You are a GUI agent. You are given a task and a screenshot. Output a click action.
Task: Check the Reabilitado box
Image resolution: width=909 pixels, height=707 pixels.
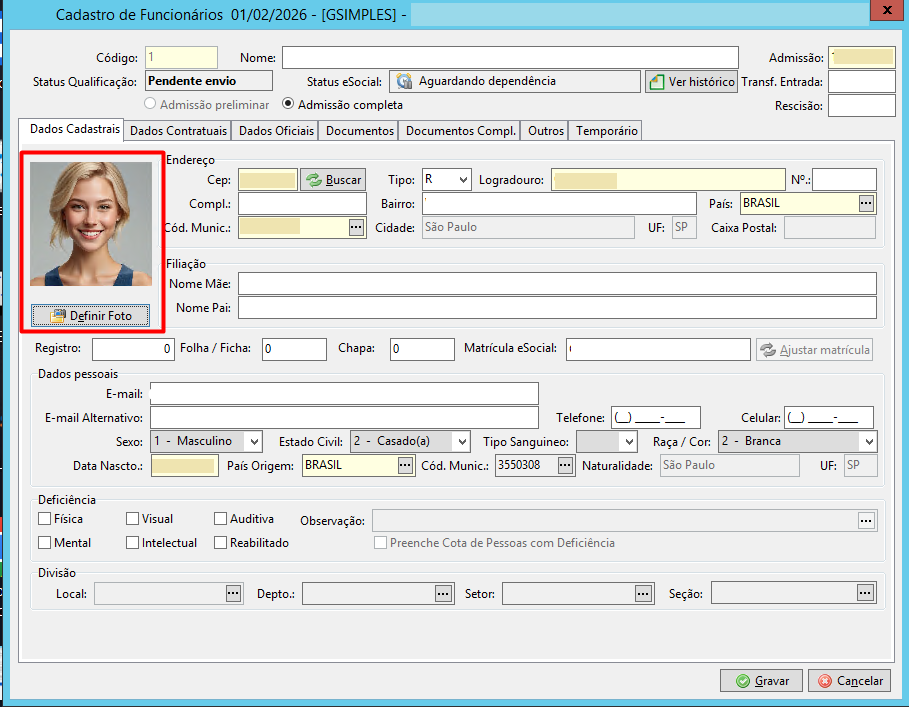220,542
